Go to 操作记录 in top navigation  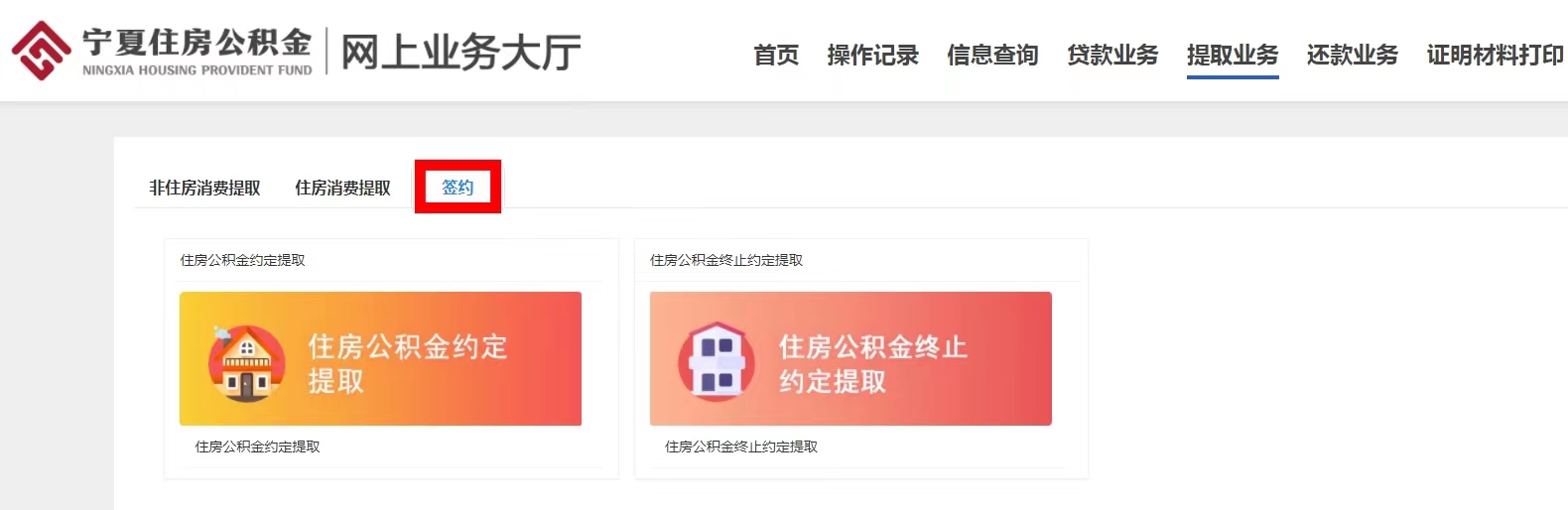873,56
